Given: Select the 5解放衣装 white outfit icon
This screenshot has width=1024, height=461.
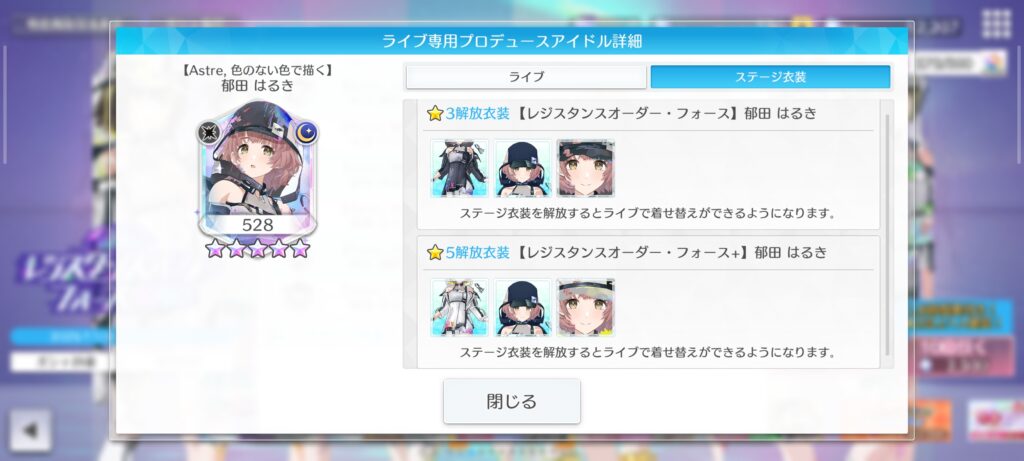Looking at the screenshot, I should pyautogui.click(x=459, y=307).
